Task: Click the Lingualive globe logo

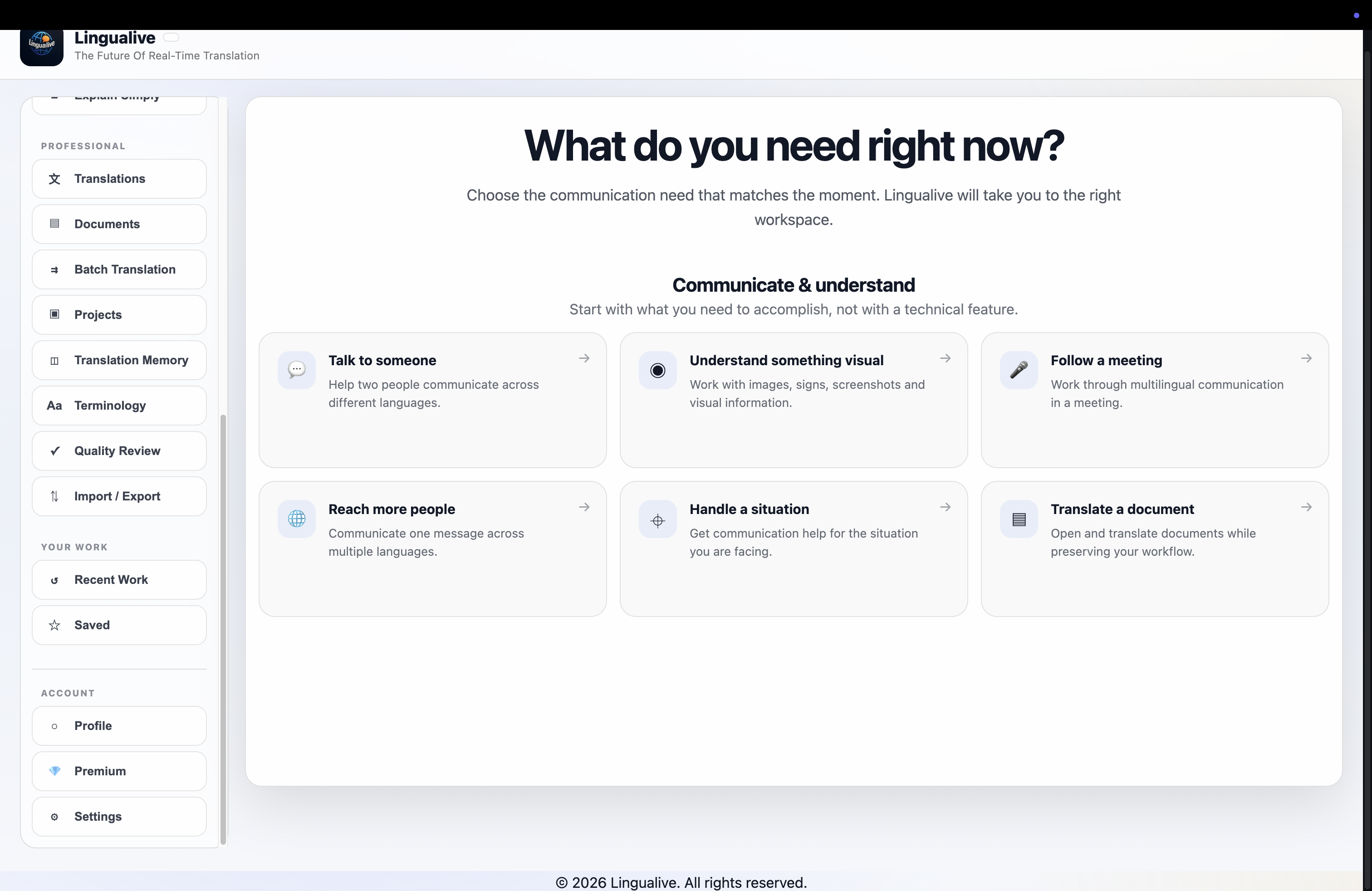Action: point(41,47)
